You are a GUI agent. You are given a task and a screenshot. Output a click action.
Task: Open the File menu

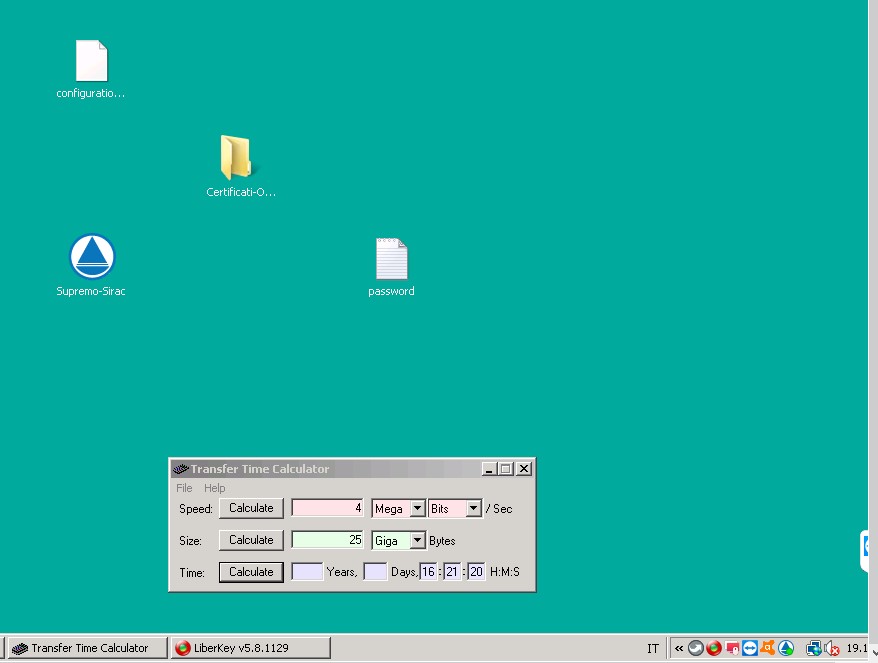pos(184,488)
